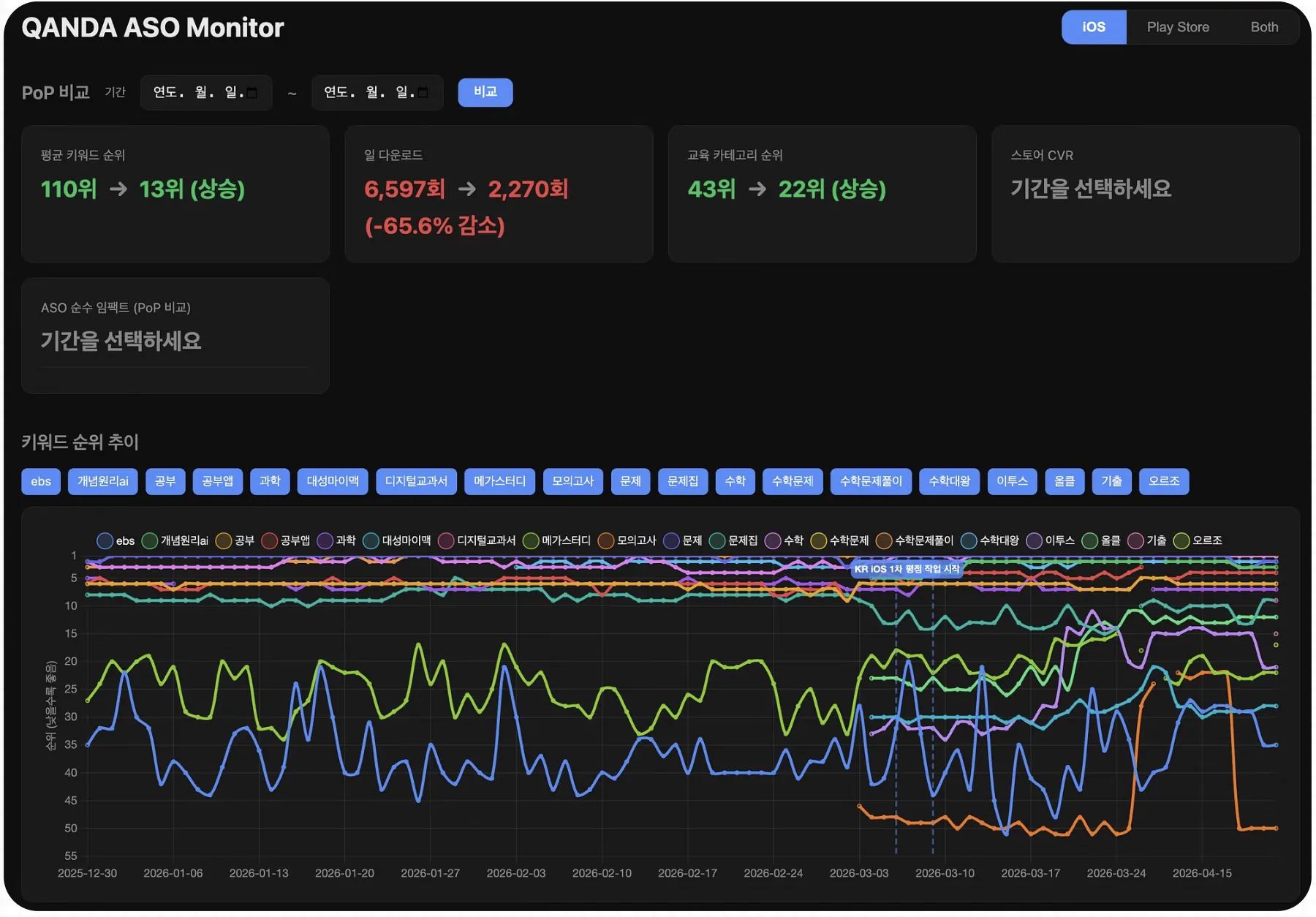This screenshot has height=917, width=1316.
Task: Click the ASO 순수 임팩트 card
Action: (x=175, y=336)
